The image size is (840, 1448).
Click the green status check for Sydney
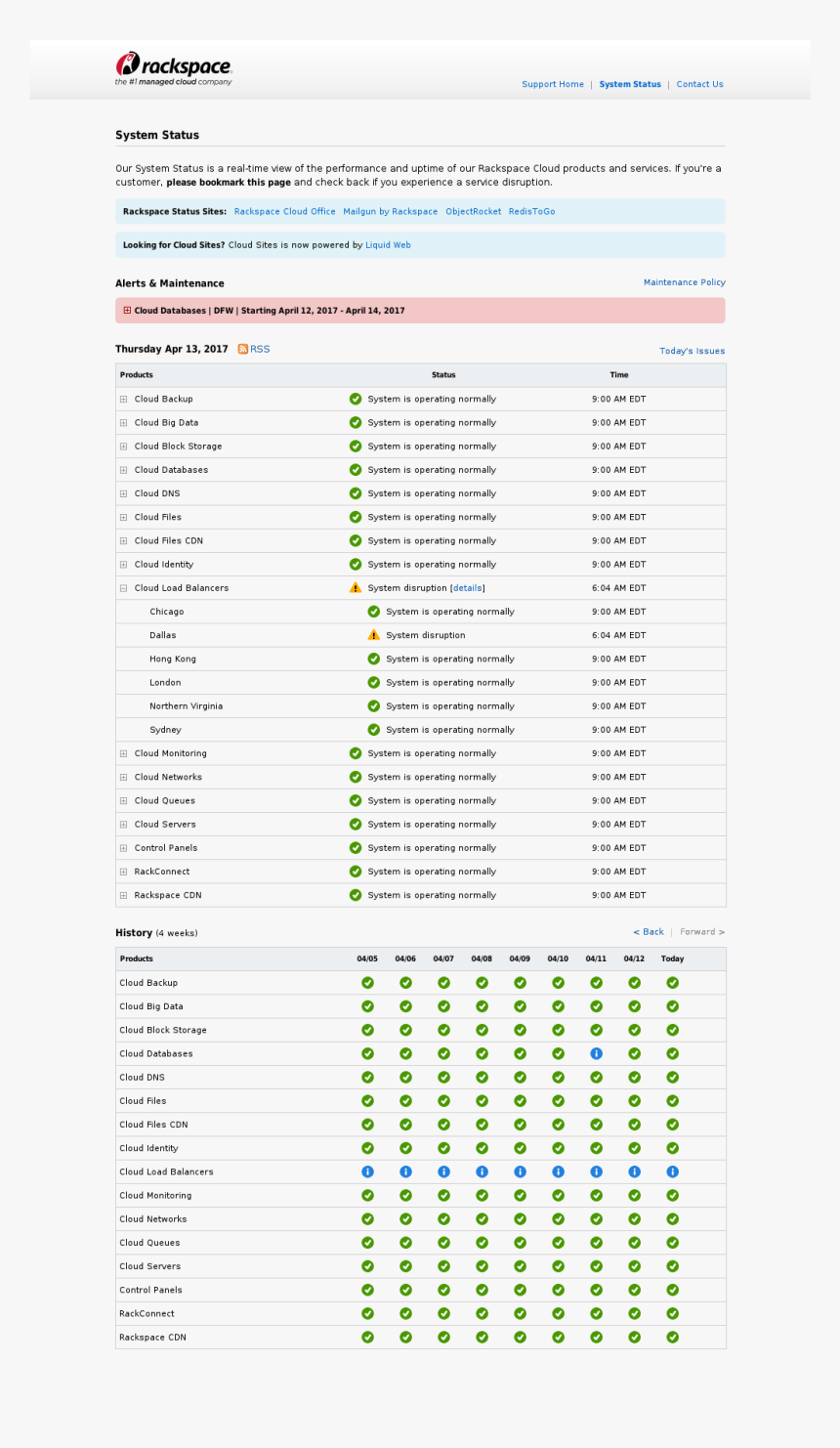pos(374,729)
